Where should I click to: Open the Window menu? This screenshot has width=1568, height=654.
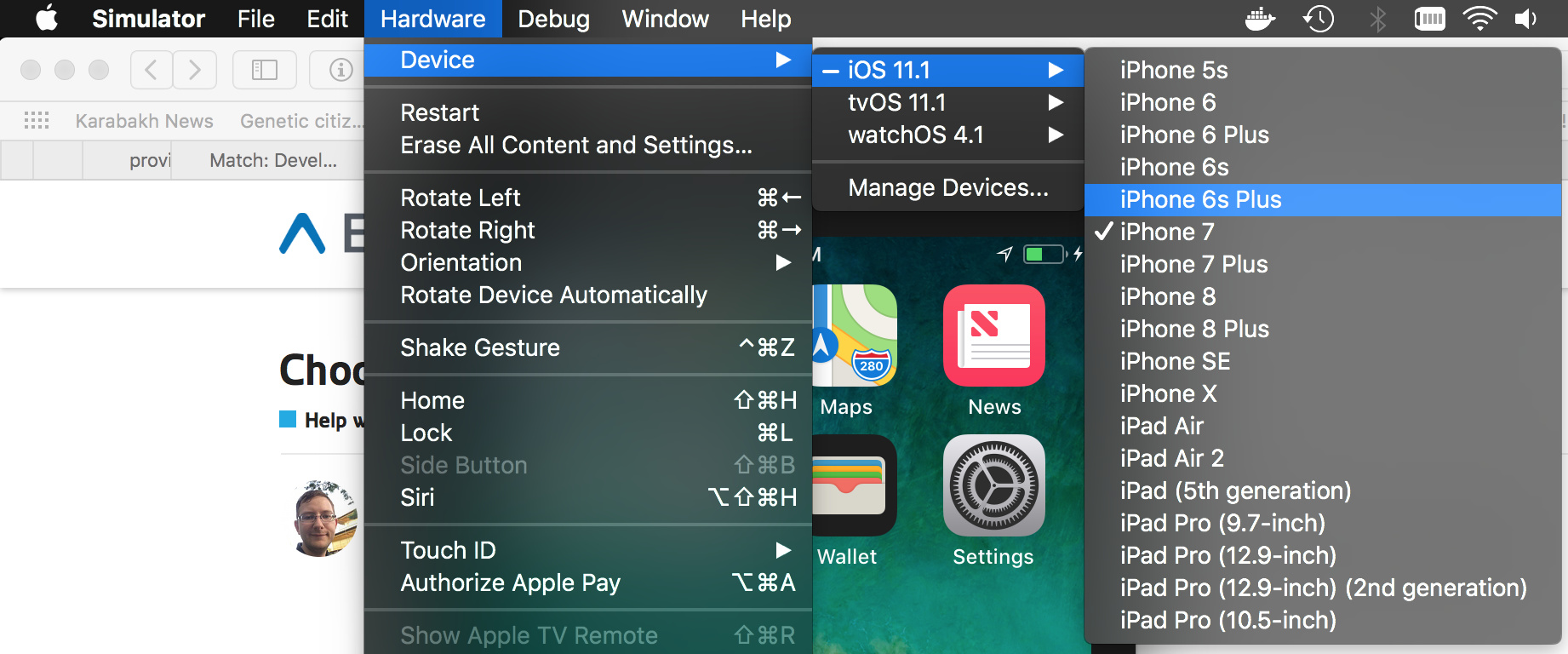(666, 19)
